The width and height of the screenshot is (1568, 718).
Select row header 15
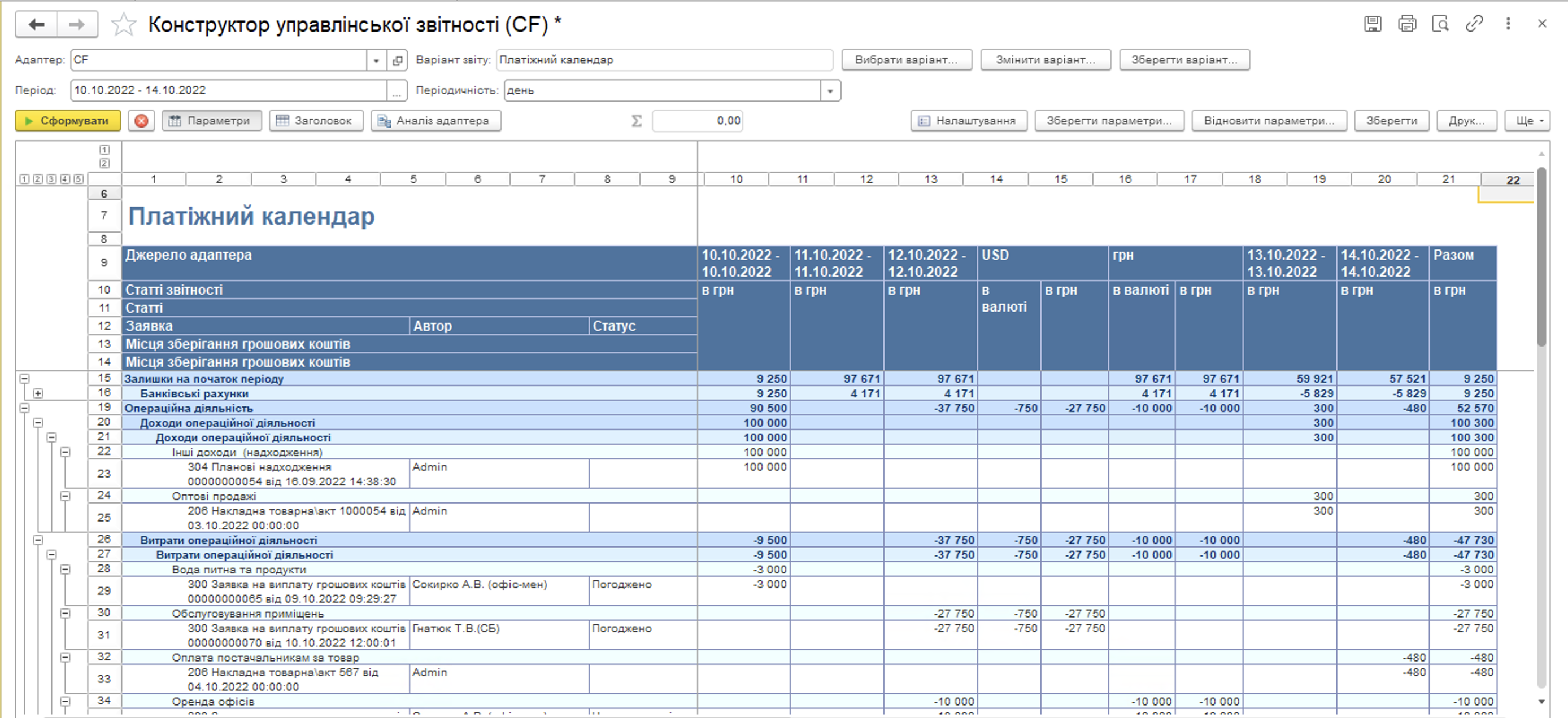click(x=104, y=378)
